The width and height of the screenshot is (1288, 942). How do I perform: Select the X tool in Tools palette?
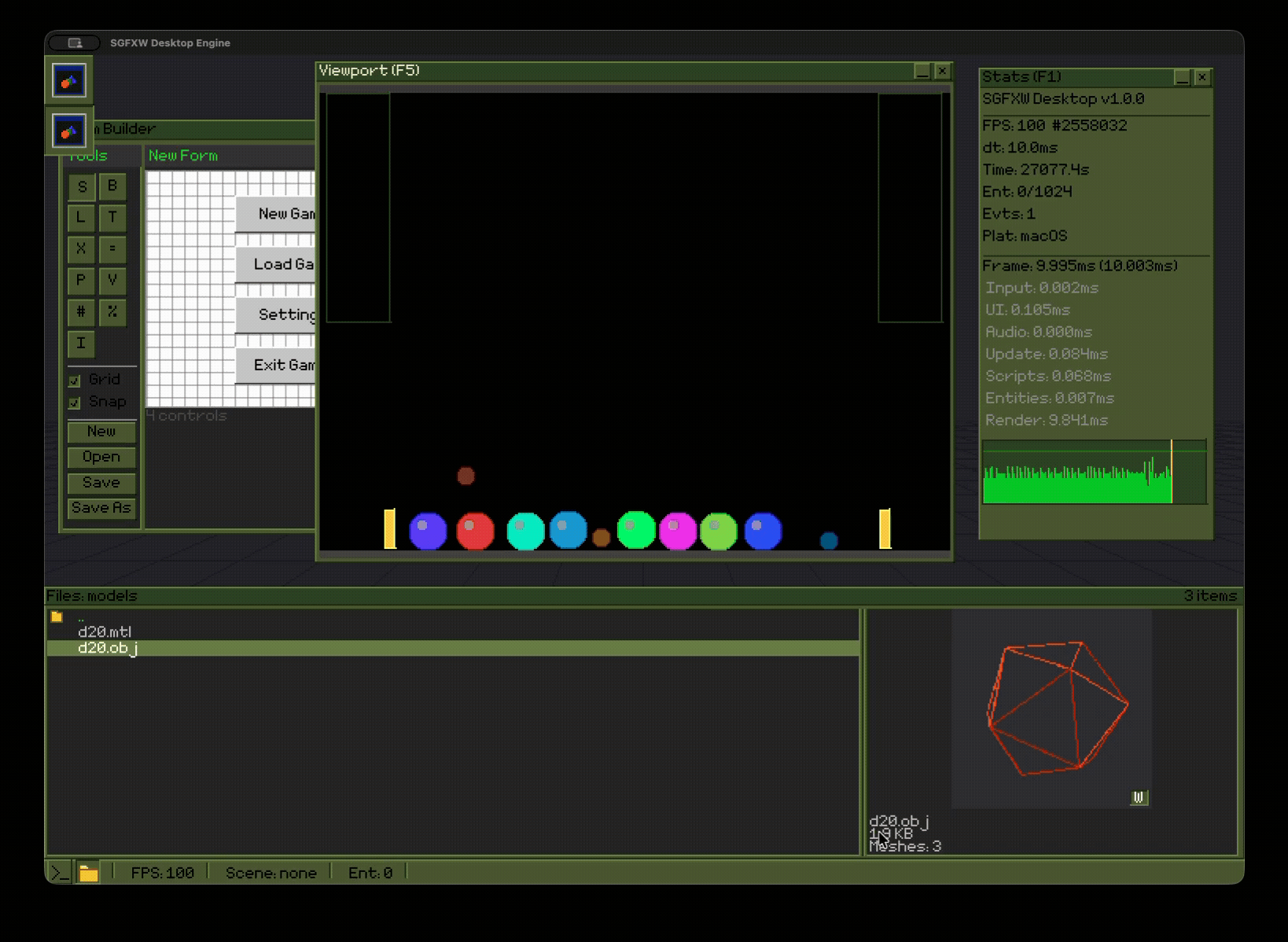(82, 249)
